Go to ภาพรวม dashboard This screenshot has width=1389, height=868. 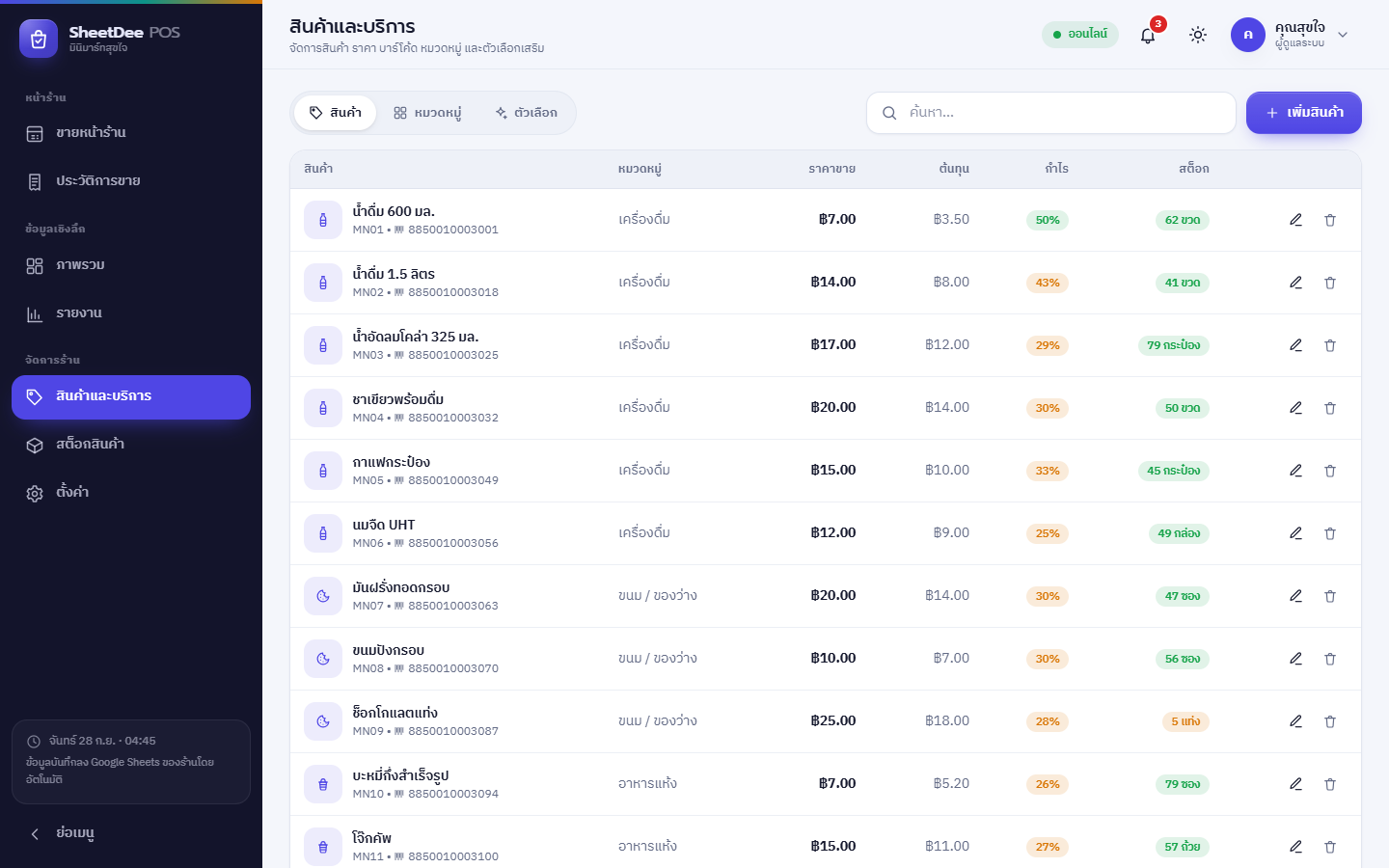click(x=131, y=265)
